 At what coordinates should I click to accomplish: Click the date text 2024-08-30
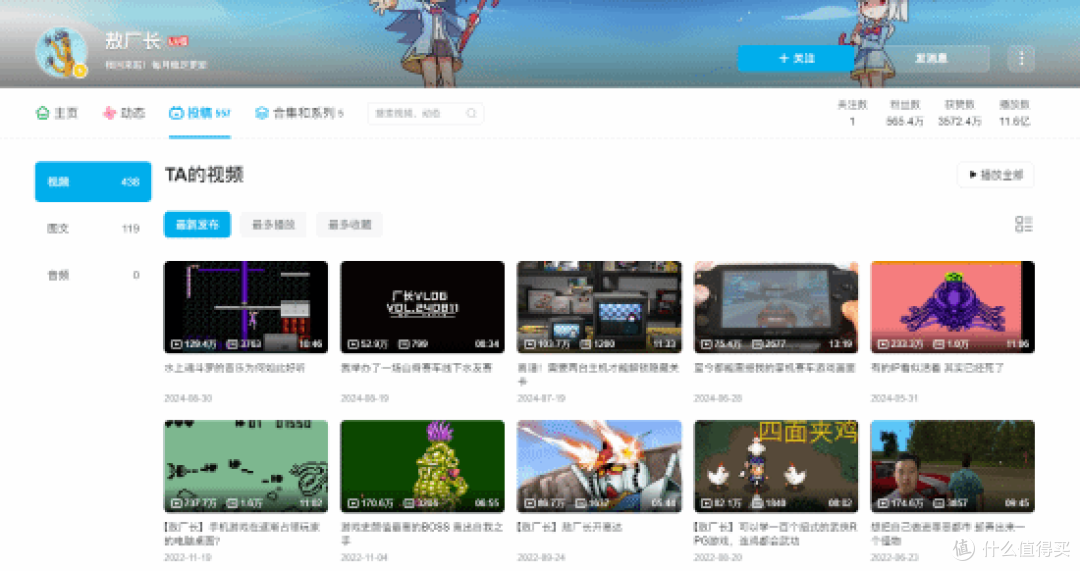(x=188, y=399)
